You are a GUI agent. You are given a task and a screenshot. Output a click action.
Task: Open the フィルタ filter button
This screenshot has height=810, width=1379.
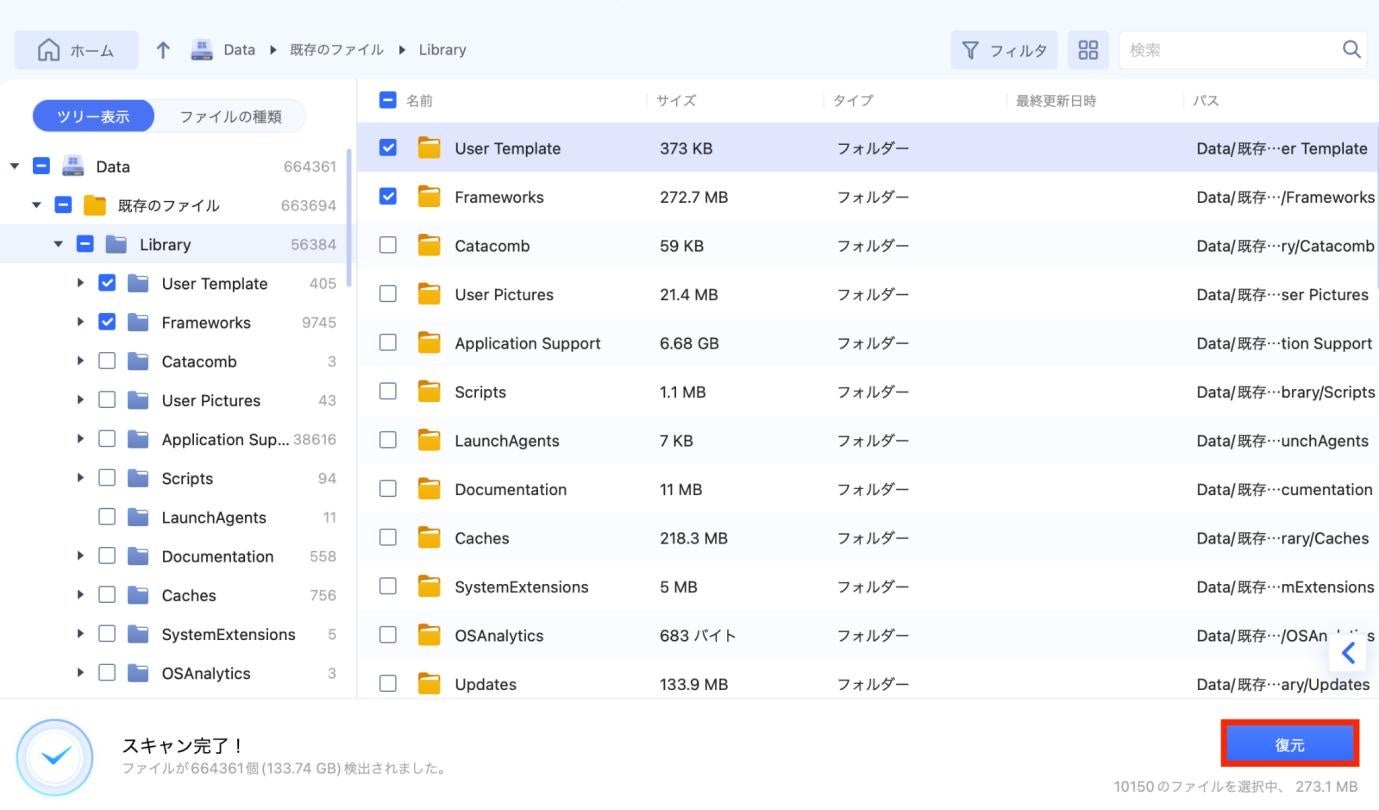pos(1004,50)
